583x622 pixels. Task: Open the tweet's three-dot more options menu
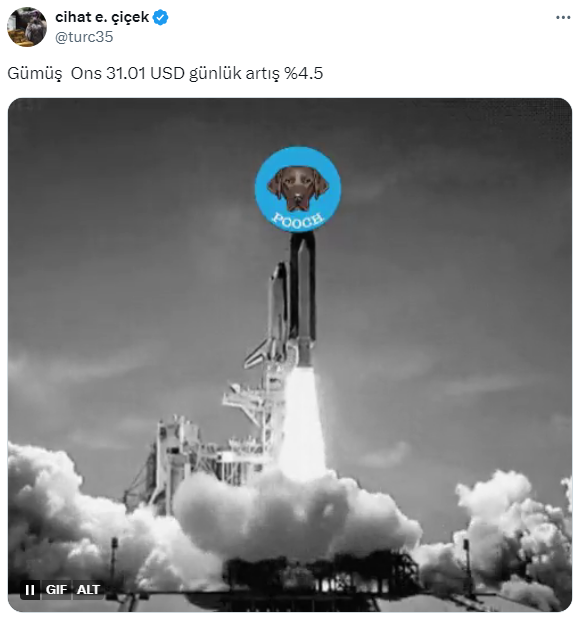tap(563, 17)
